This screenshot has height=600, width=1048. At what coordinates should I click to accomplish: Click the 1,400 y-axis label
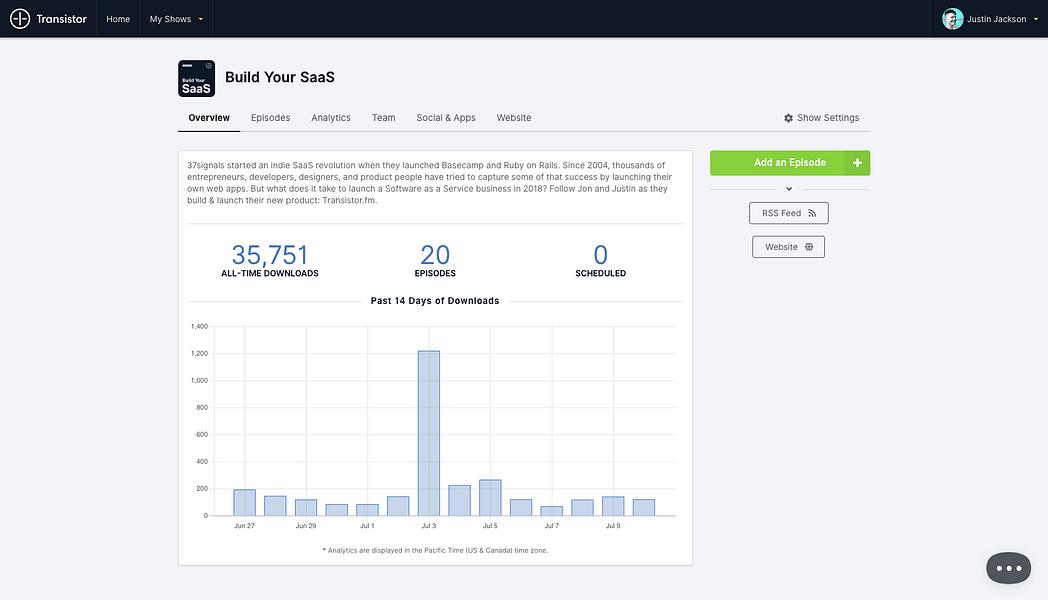point(199,327)
